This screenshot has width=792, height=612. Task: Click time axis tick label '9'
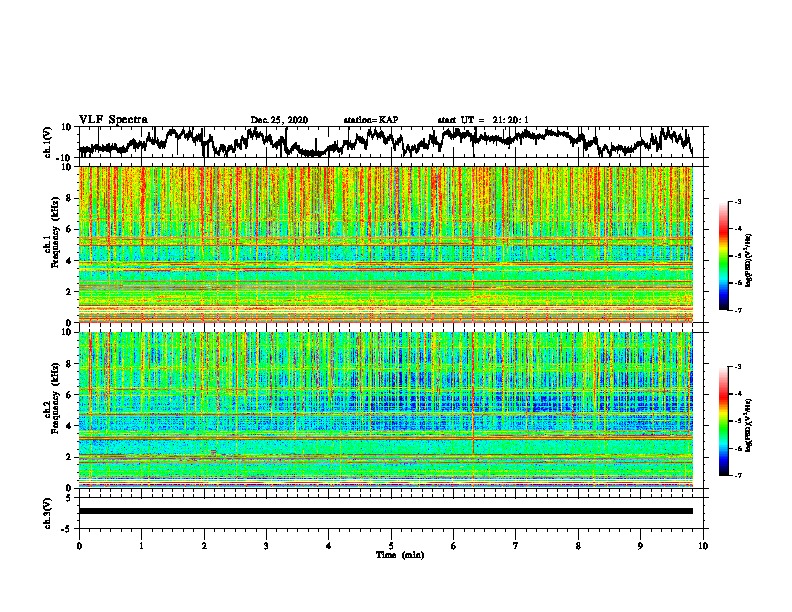coord(641,546)
